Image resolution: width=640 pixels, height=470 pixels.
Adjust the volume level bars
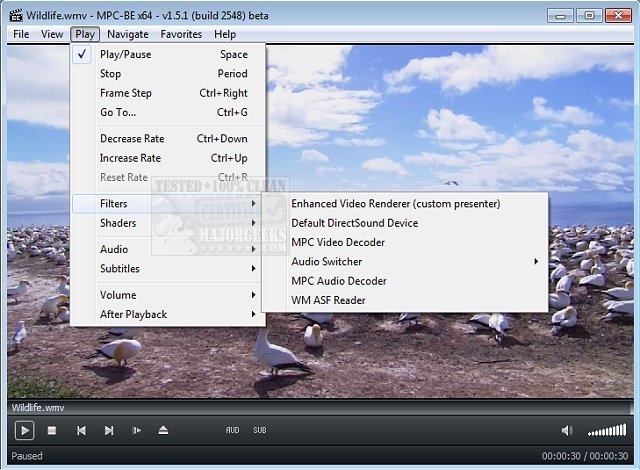click(x=607, y=430)
